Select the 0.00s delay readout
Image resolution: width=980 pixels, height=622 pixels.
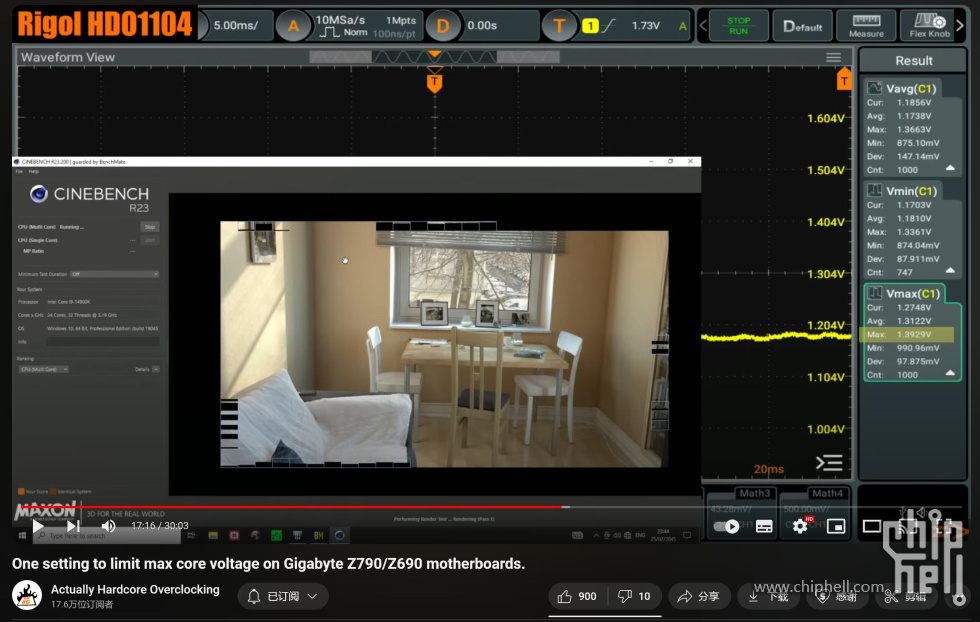click(x=482, y=26)
